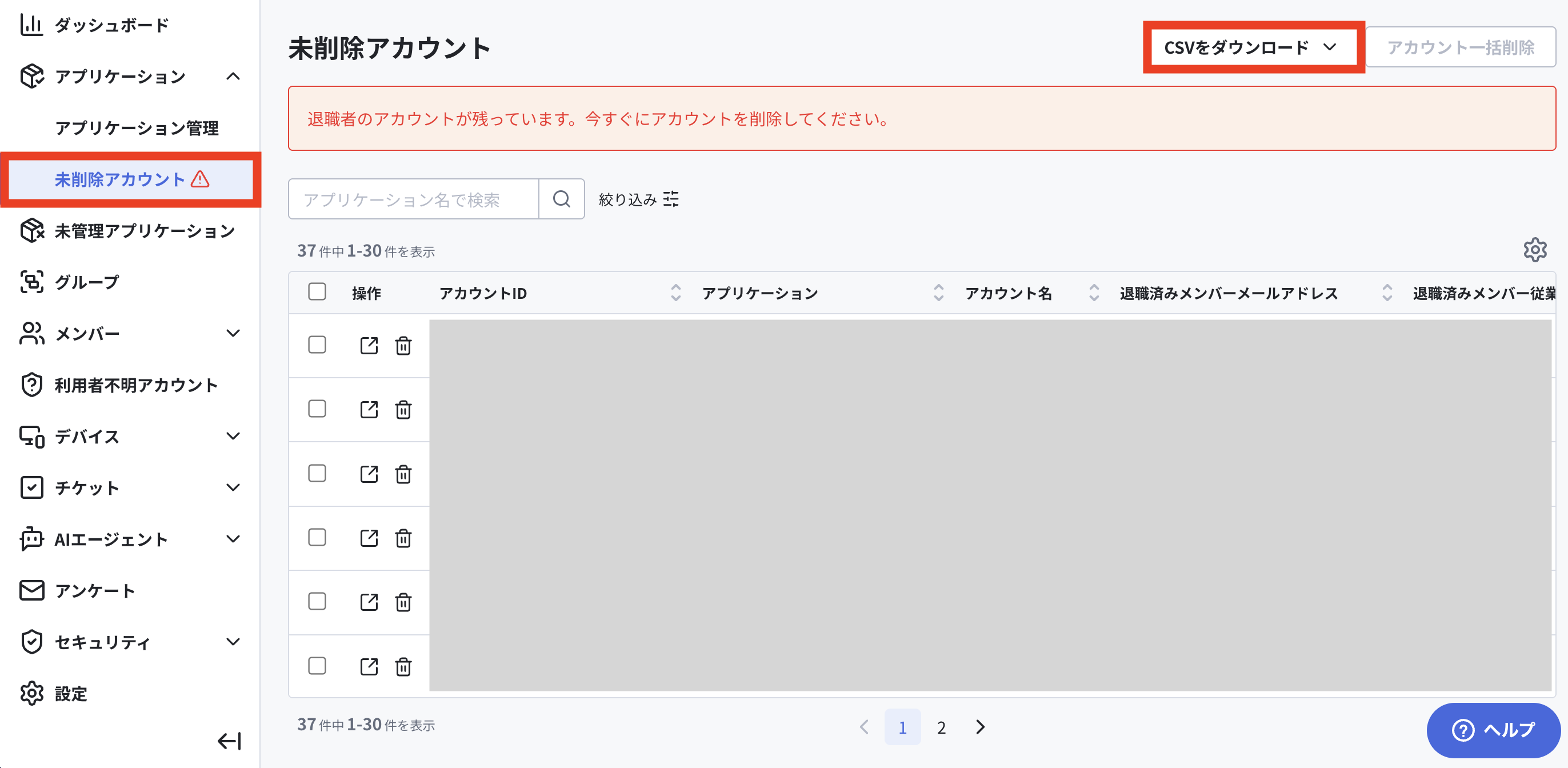Screen dimensions: 1568x768
Task: Click the 絞り込み filter sliders icon
Action: 671,199
